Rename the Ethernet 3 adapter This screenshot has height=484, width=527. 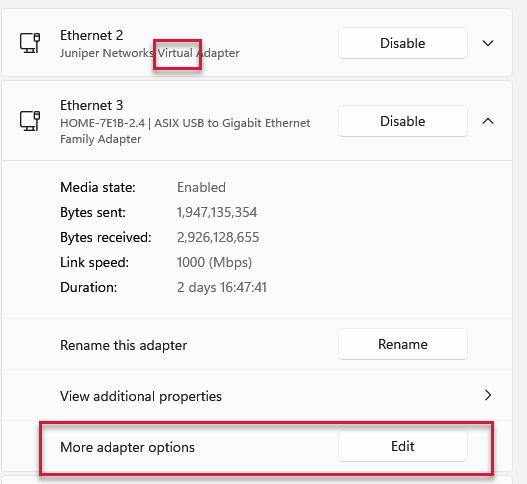(x=403, y=344)
